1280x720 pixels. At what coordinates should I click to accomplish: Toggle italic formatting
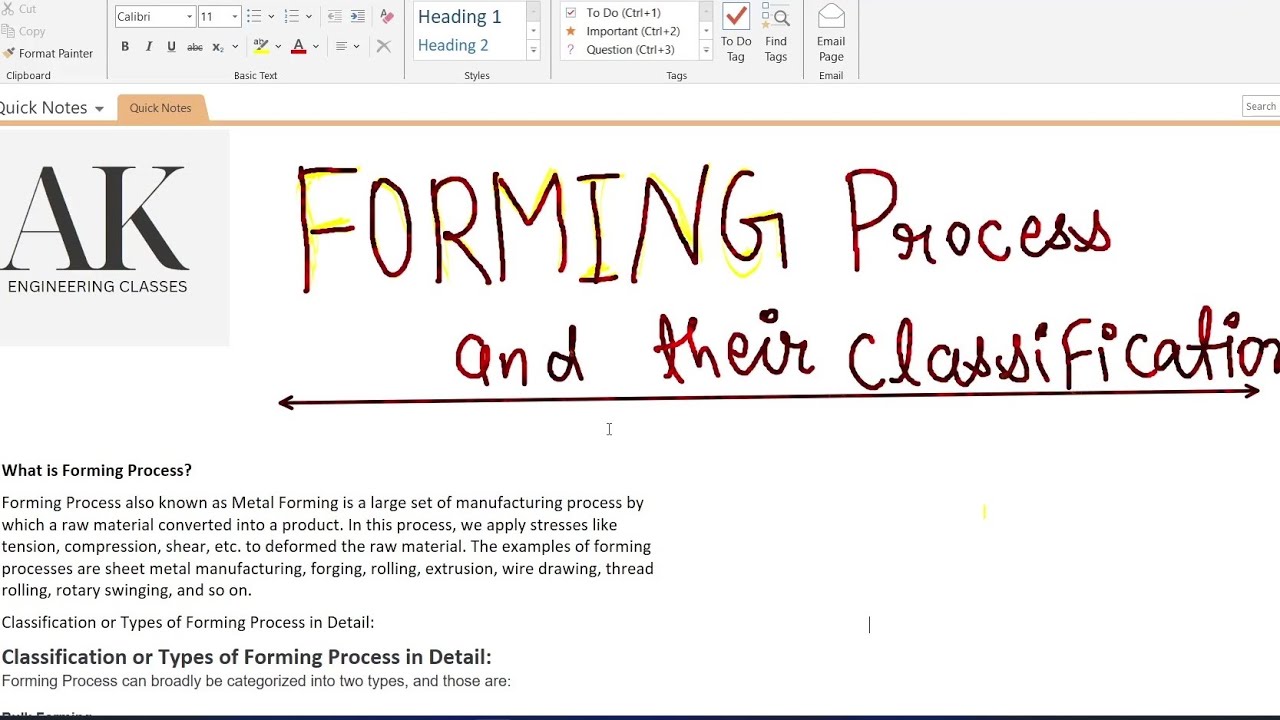click(148, 46)
